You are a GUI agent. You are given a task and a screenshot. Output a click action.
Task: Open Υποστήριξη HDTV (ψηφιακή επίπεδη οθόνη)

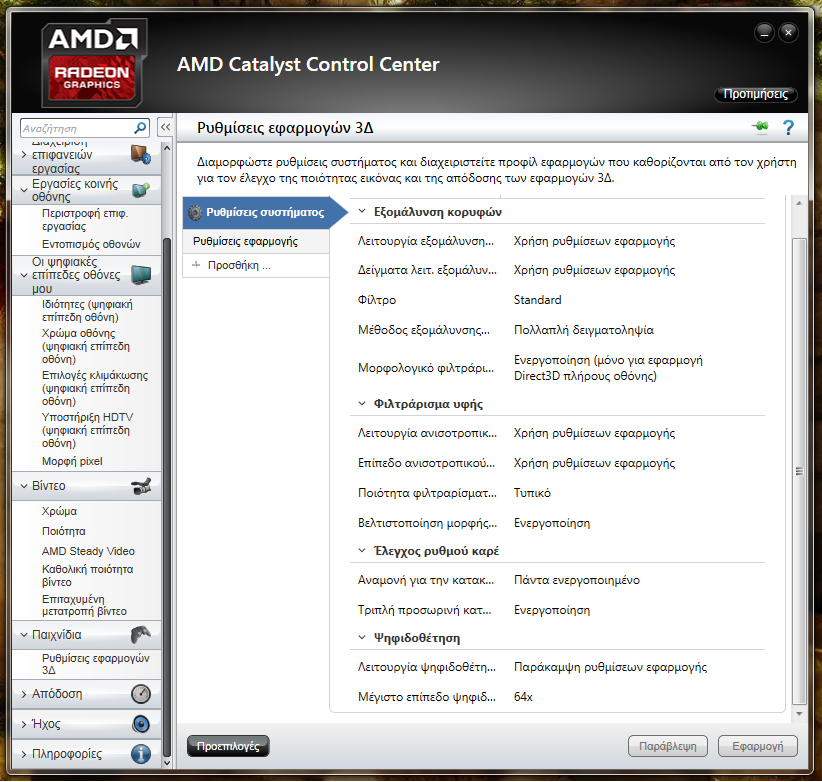[88, 430]
